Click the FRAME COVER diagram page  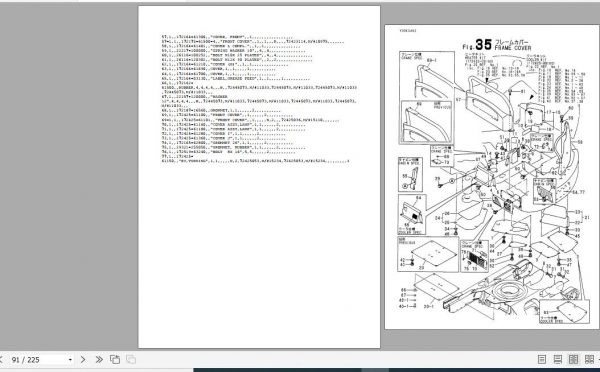(492, 177)
